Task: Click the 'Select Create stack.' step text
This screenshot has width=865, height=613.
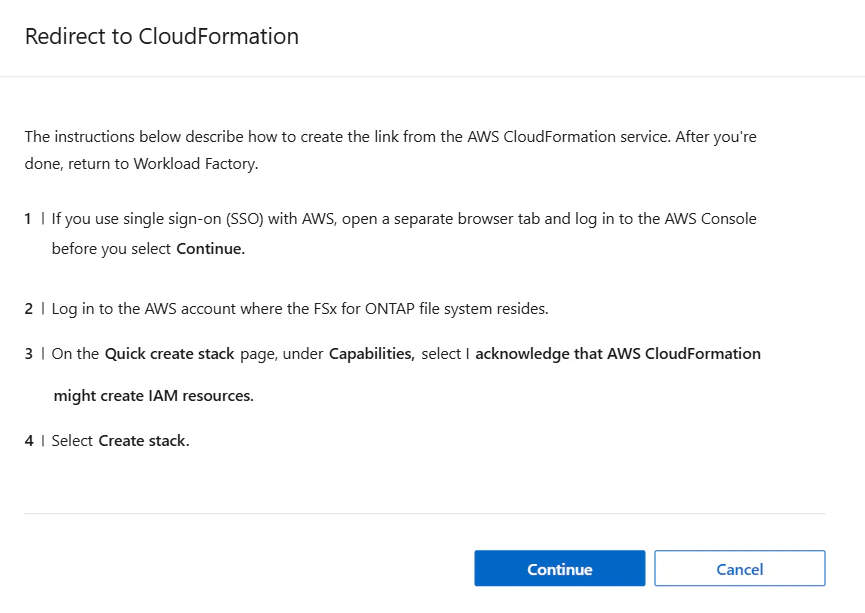Action: pos(120,441)
